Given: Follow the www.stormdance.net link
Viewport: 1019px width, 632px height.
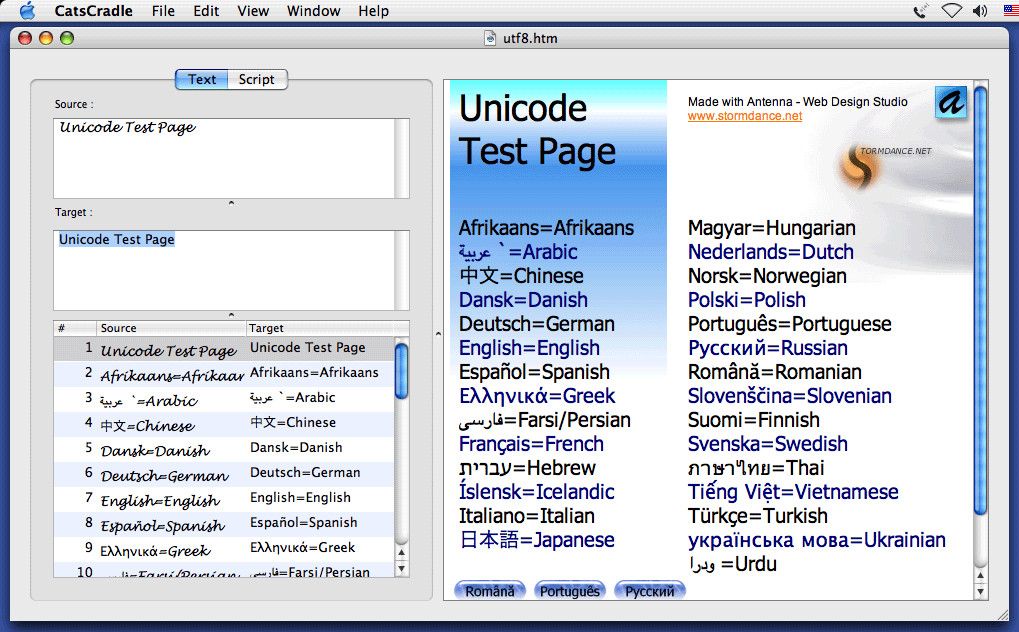Looking at the screenshot, I should pyautogui.click(x=745, y=116).
